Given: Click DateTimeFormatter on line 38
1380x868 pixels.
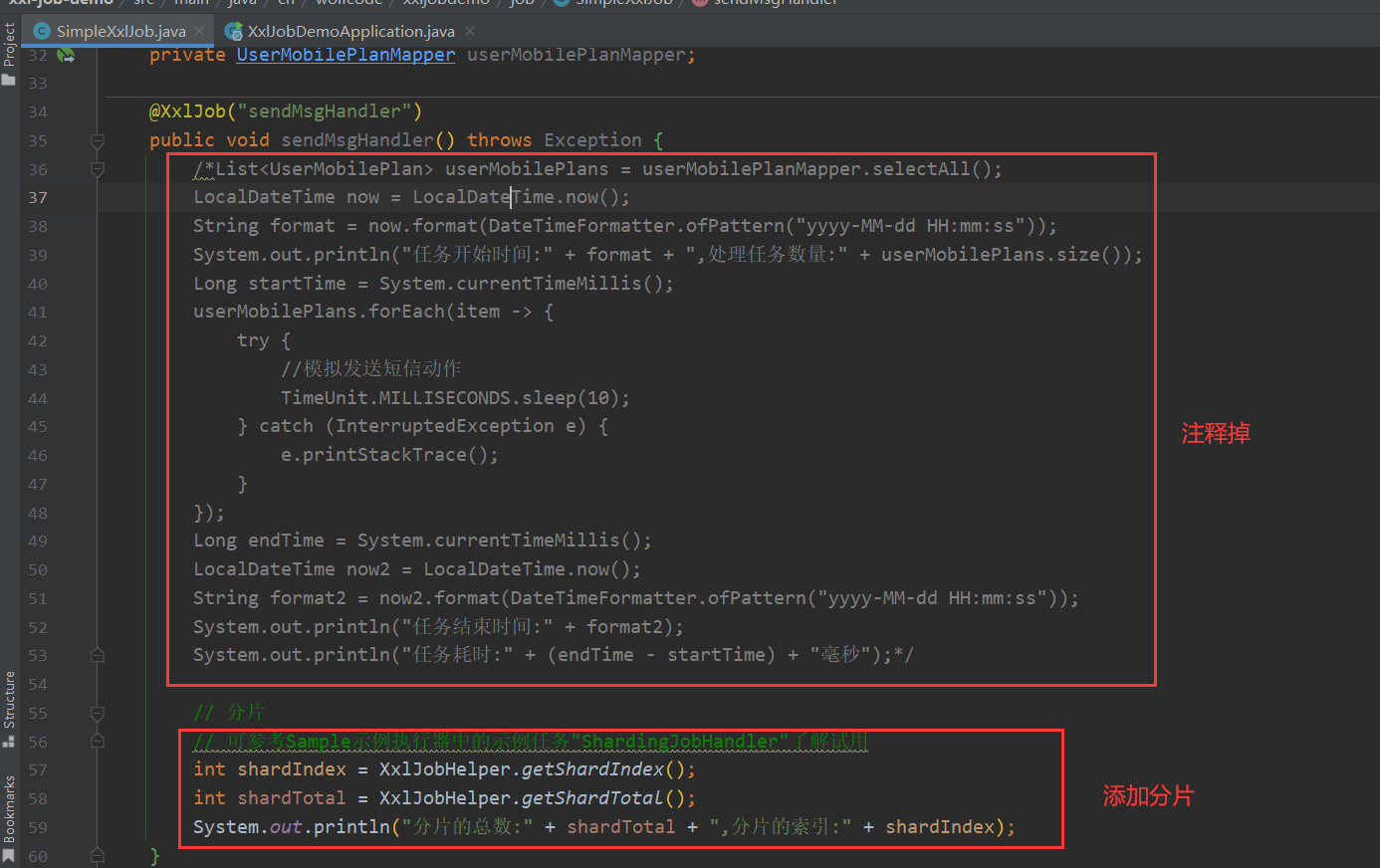Looking at the screenshot, I should pyautogui.click(x=581, y=226).
